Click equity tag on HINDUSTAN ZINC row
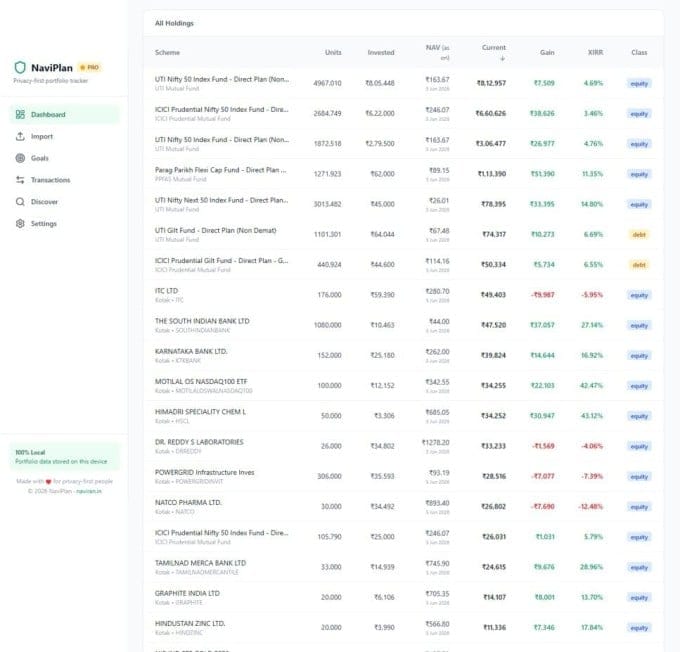This screenshot has width=680, height=652. point(639,628)
